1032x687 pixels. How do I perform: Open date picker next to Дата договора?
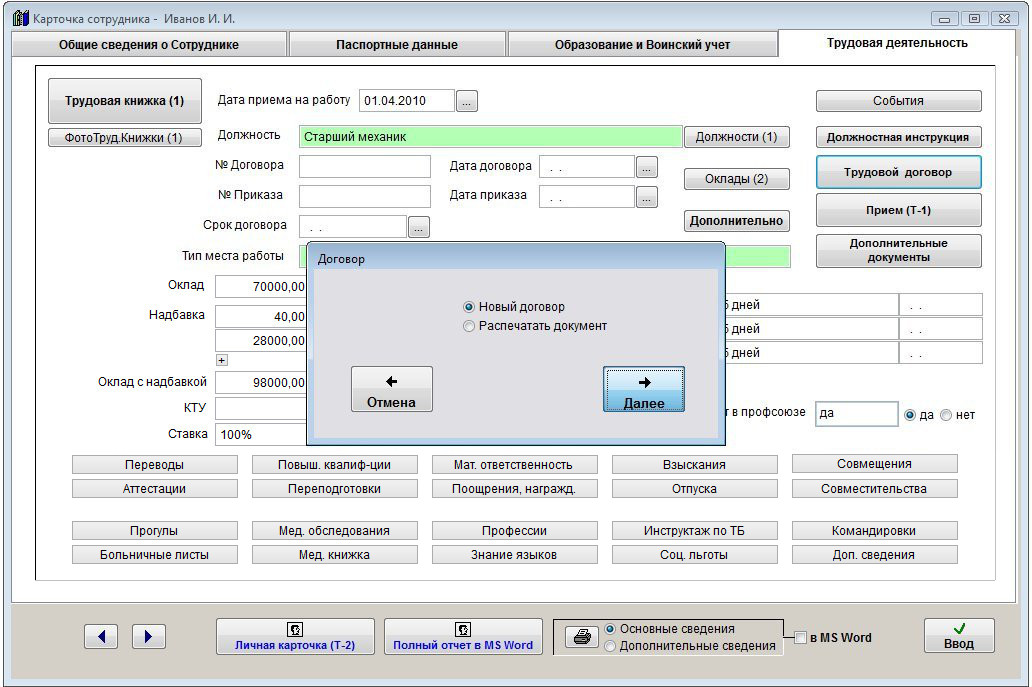pos(647,167)
